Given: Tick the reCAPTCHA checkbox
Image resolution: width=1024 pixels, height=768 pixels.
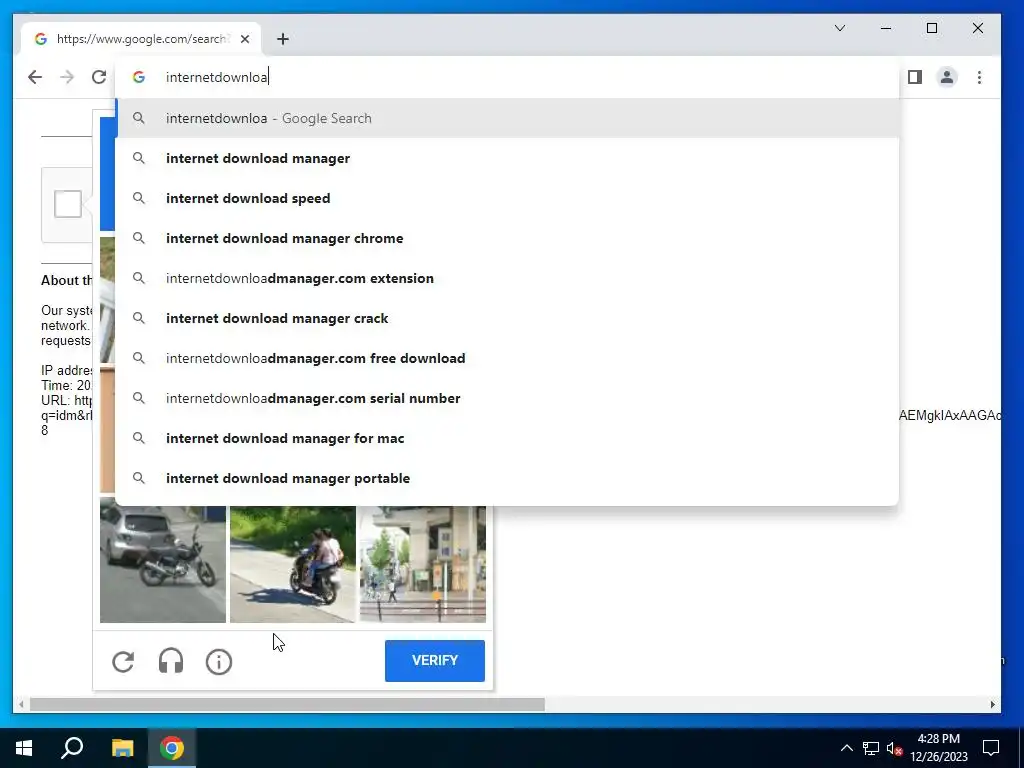Looking at the screenshot, I should coord(68,204).
